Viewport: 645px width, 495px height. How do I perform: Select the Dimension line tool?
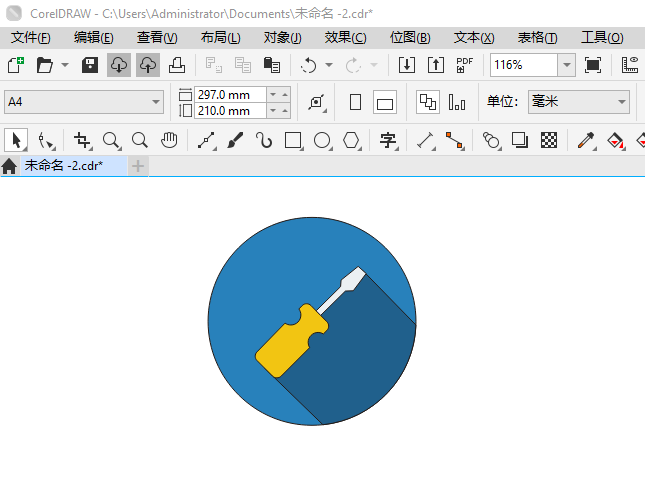point(425,141)
